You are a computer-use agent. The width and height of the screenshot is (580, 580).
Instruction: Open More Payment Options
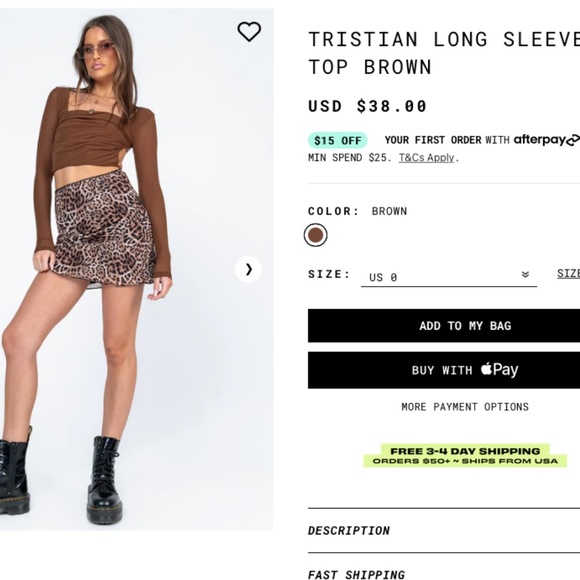point(465,407)
